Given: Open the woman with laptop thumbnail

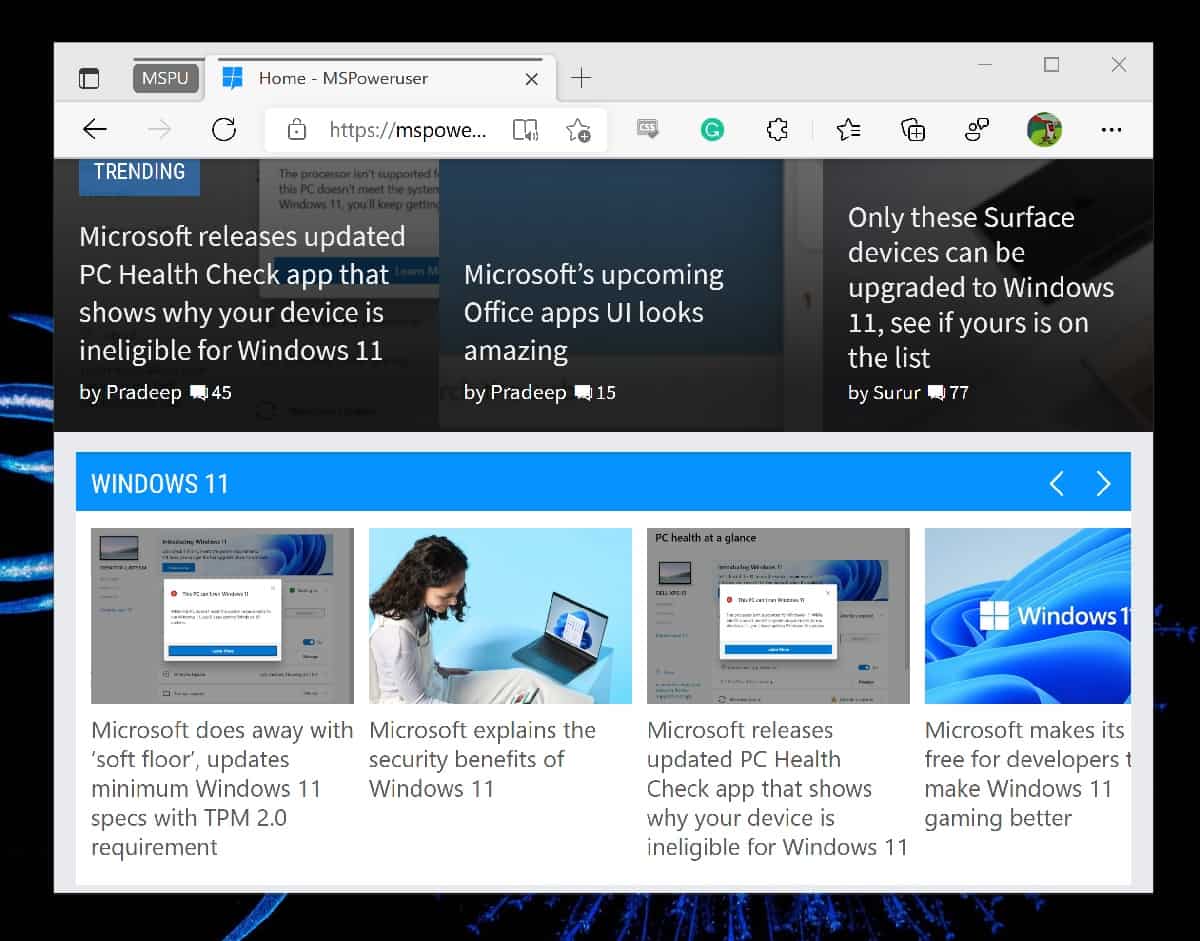Looking at the screenshot, I should click(x=500, y=616).
